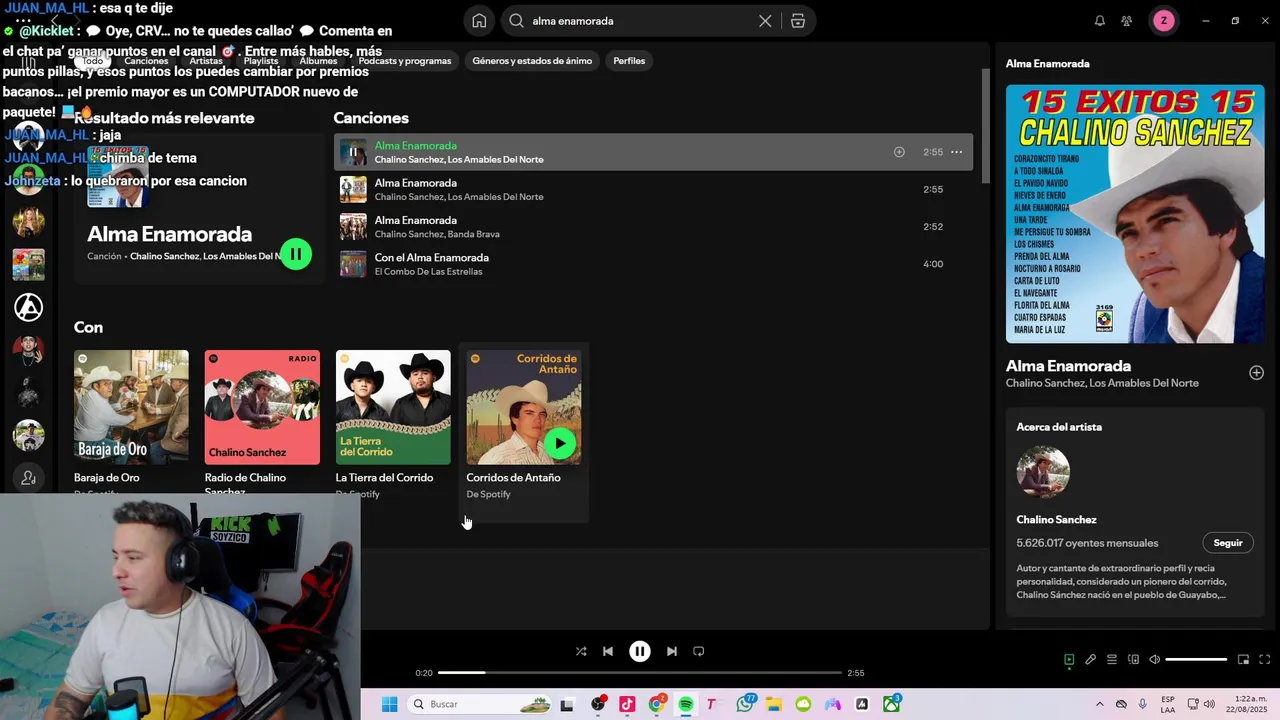1280x720 pixels.
Task: Go to Spotify Home via house icon
Action: tap(479, 21)
